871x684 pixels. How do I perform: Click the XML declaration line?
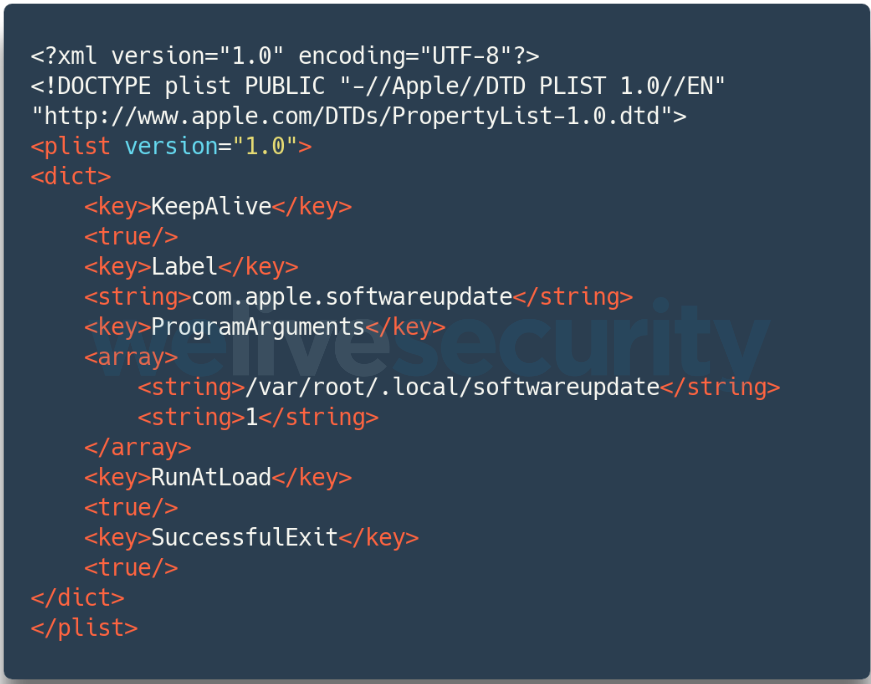(x=285, y=56)
